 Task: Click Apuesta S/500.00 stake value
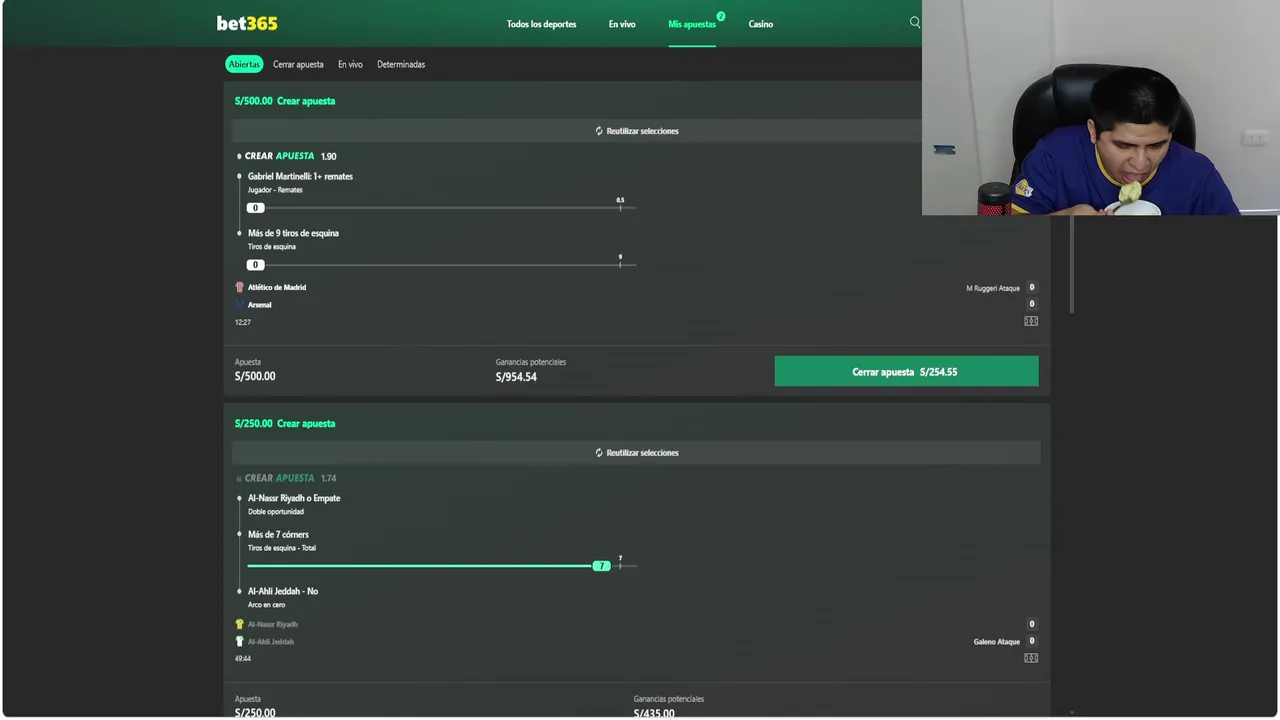255,376
